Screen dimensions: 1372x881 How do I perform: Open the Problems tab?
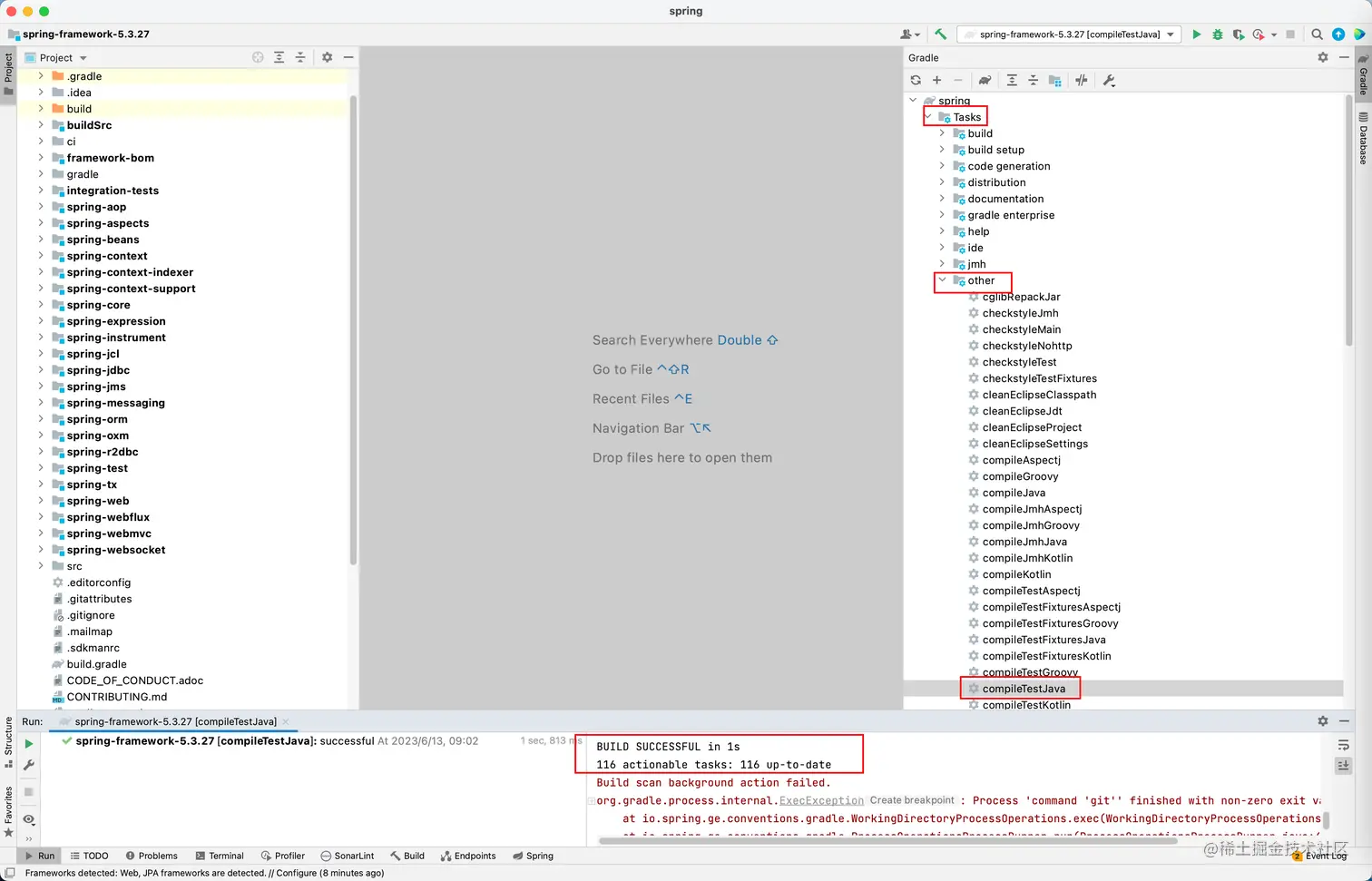pos(152,856)
